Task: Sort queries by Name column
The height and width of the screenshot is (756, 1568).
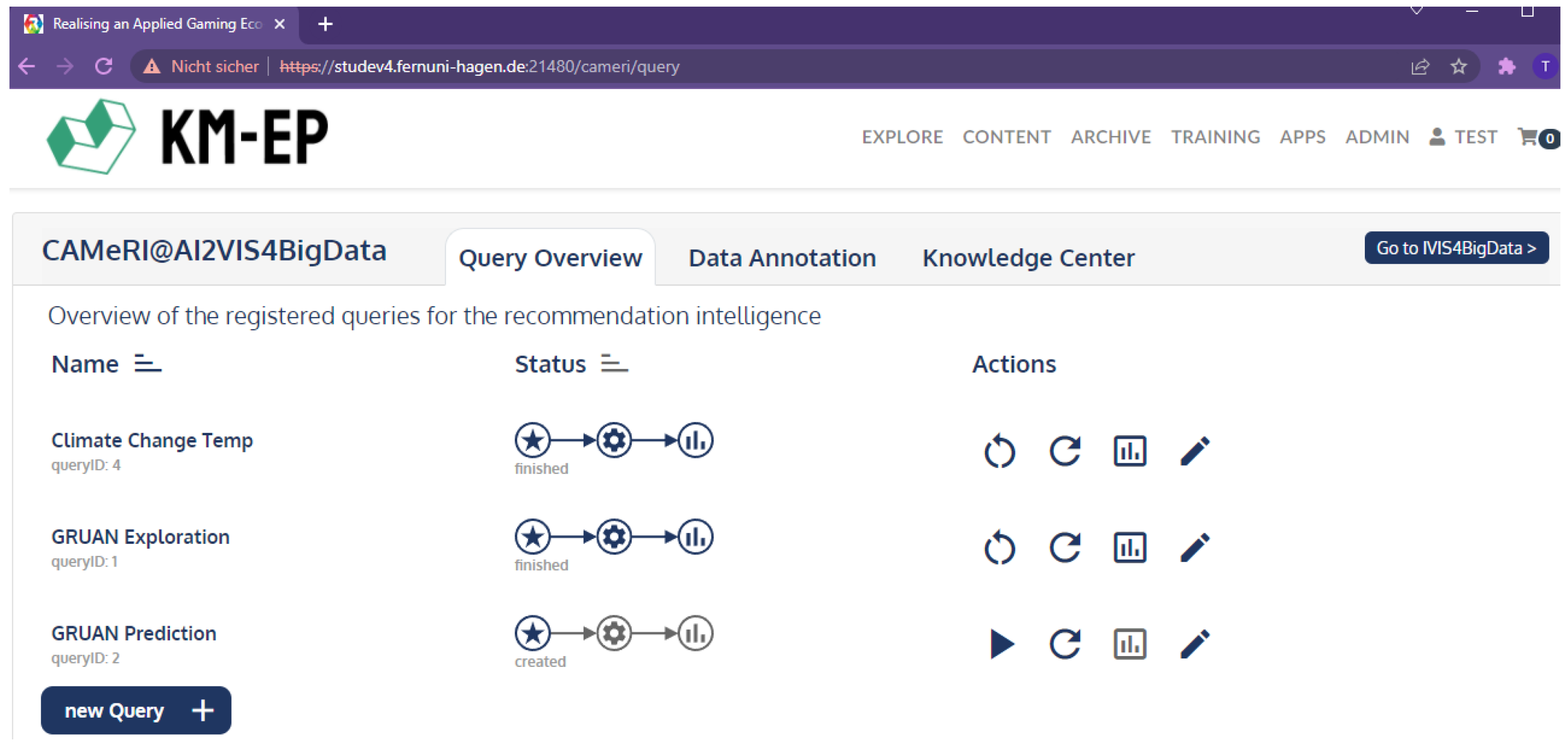Action: [x=148, y=364]
